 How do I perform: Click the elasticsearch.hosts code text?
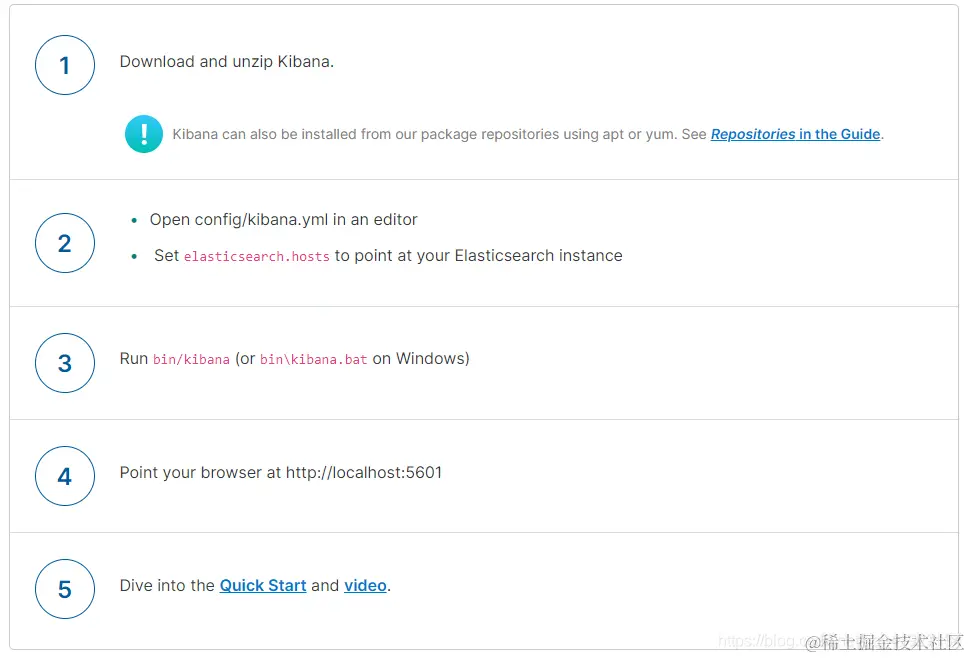(256, 256)
